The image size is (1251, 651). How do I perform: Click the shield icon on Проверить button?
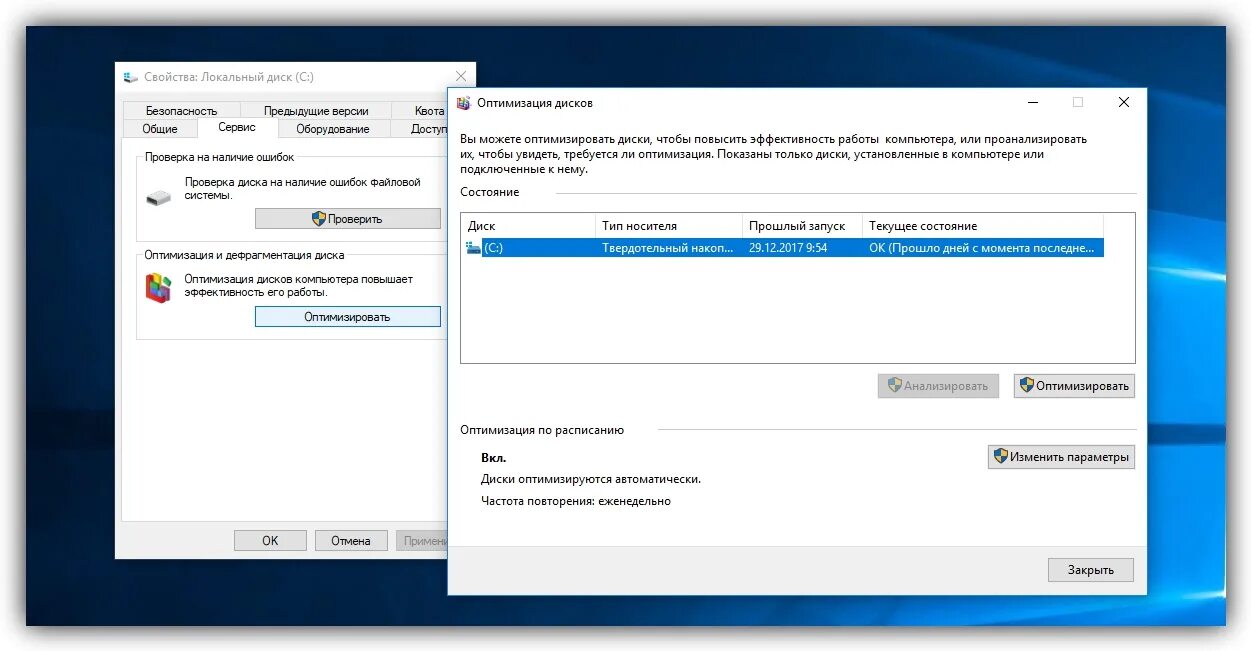tap(316, 218)
